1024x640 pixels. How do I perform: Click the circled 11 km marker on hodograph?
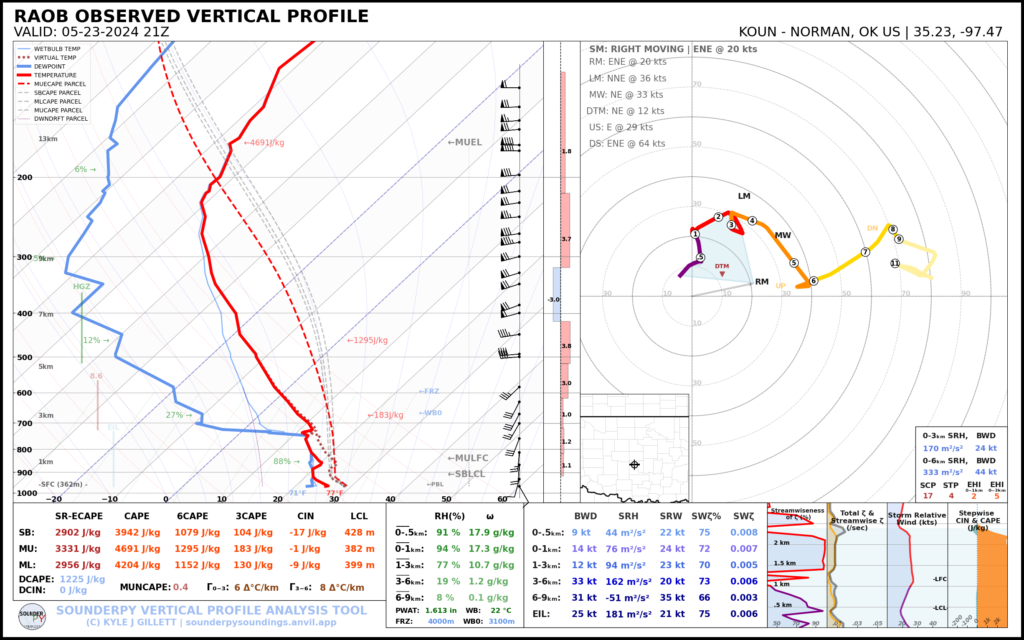click(895, 263)
